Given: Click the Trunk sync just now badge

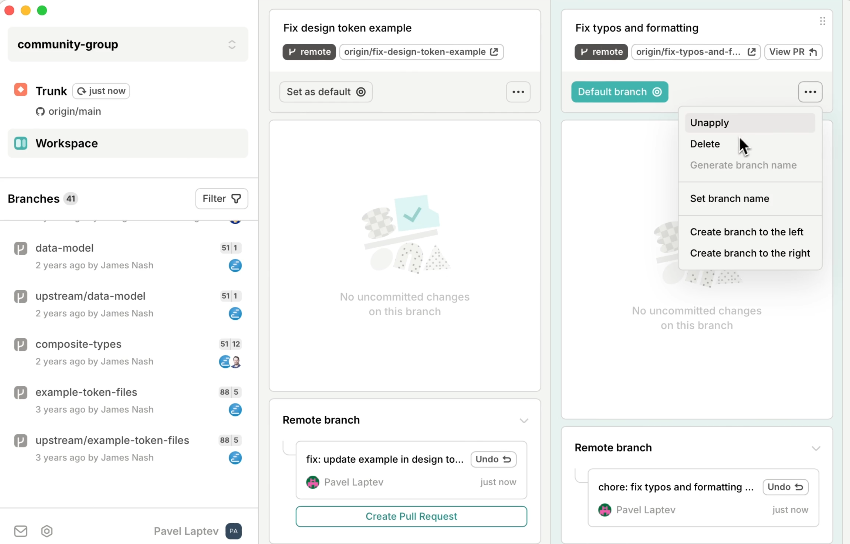Looking at the screenshot, I should [101, 91].
